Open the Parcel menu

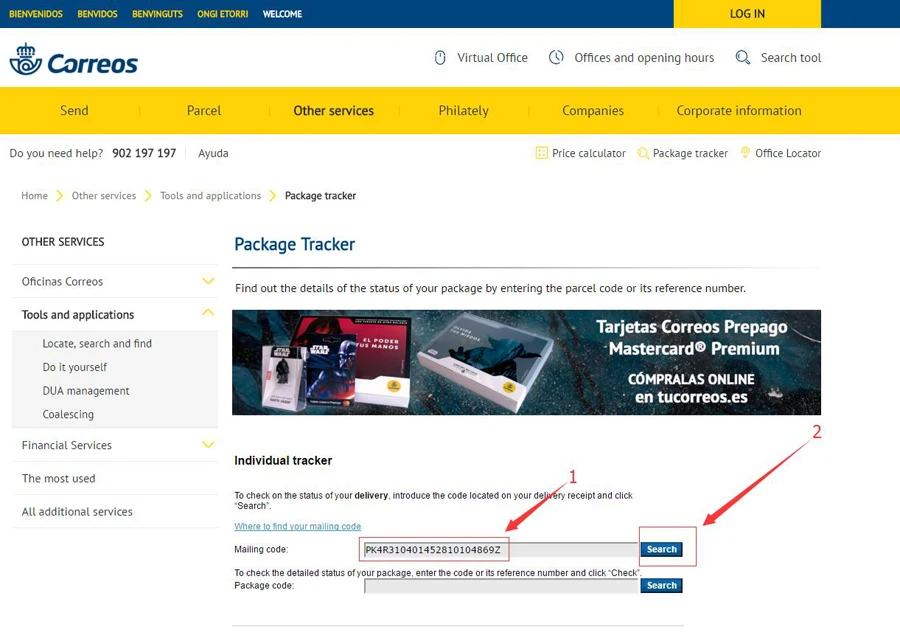click(x=204, y=111)
